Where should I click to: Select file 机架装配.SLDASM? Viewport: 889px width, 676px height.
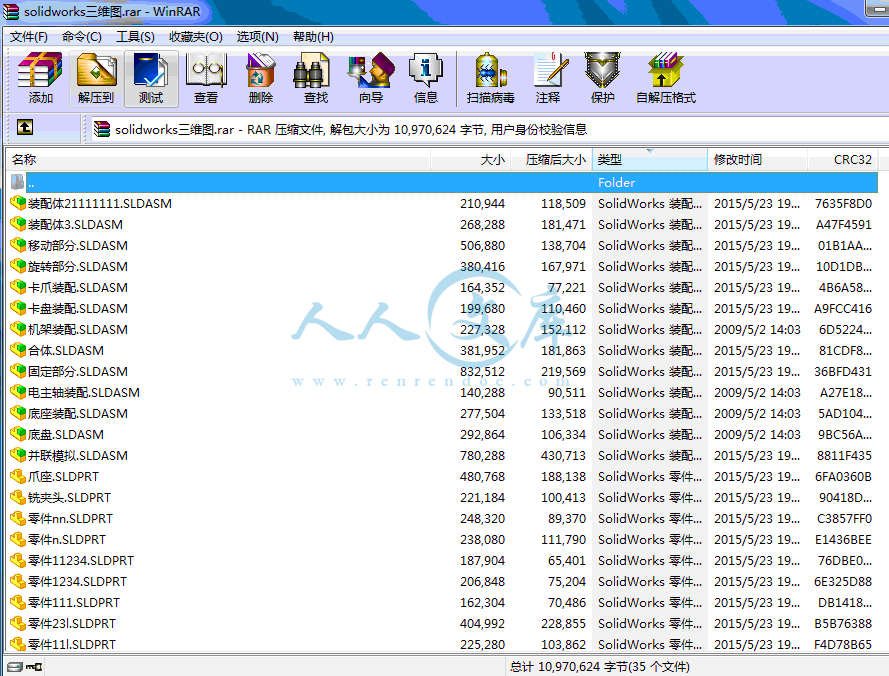(x=78, y=329)
